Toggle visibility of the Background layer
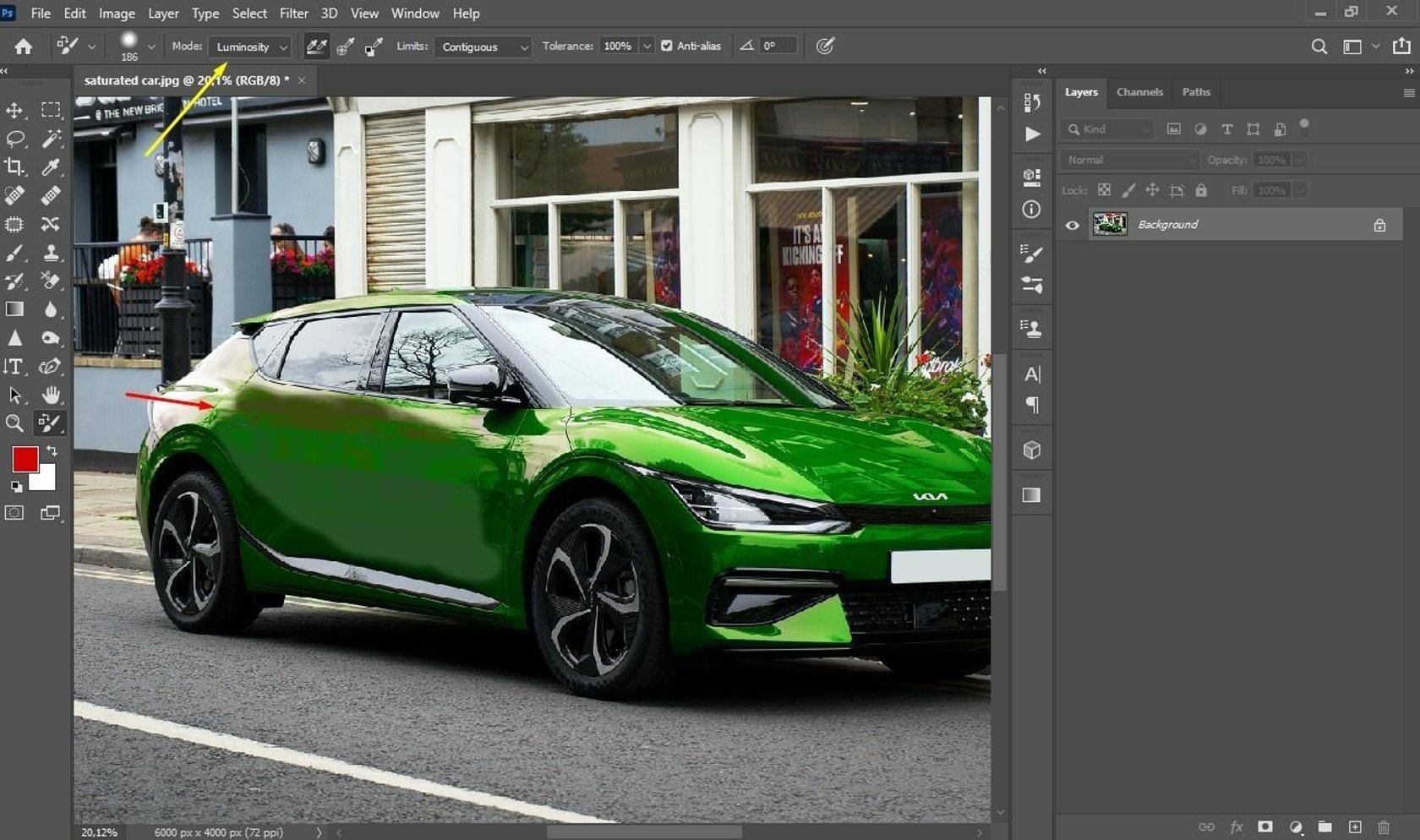The height and width of the screenshot is (840, 1420). 1071,225
